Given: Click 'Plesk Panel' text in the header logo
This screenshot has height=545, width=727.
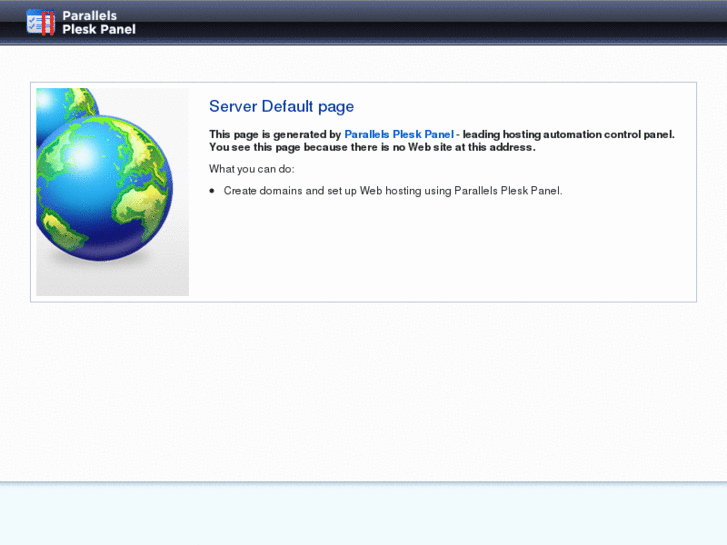Looking at the screenshot, I should [x=98, y=30].
